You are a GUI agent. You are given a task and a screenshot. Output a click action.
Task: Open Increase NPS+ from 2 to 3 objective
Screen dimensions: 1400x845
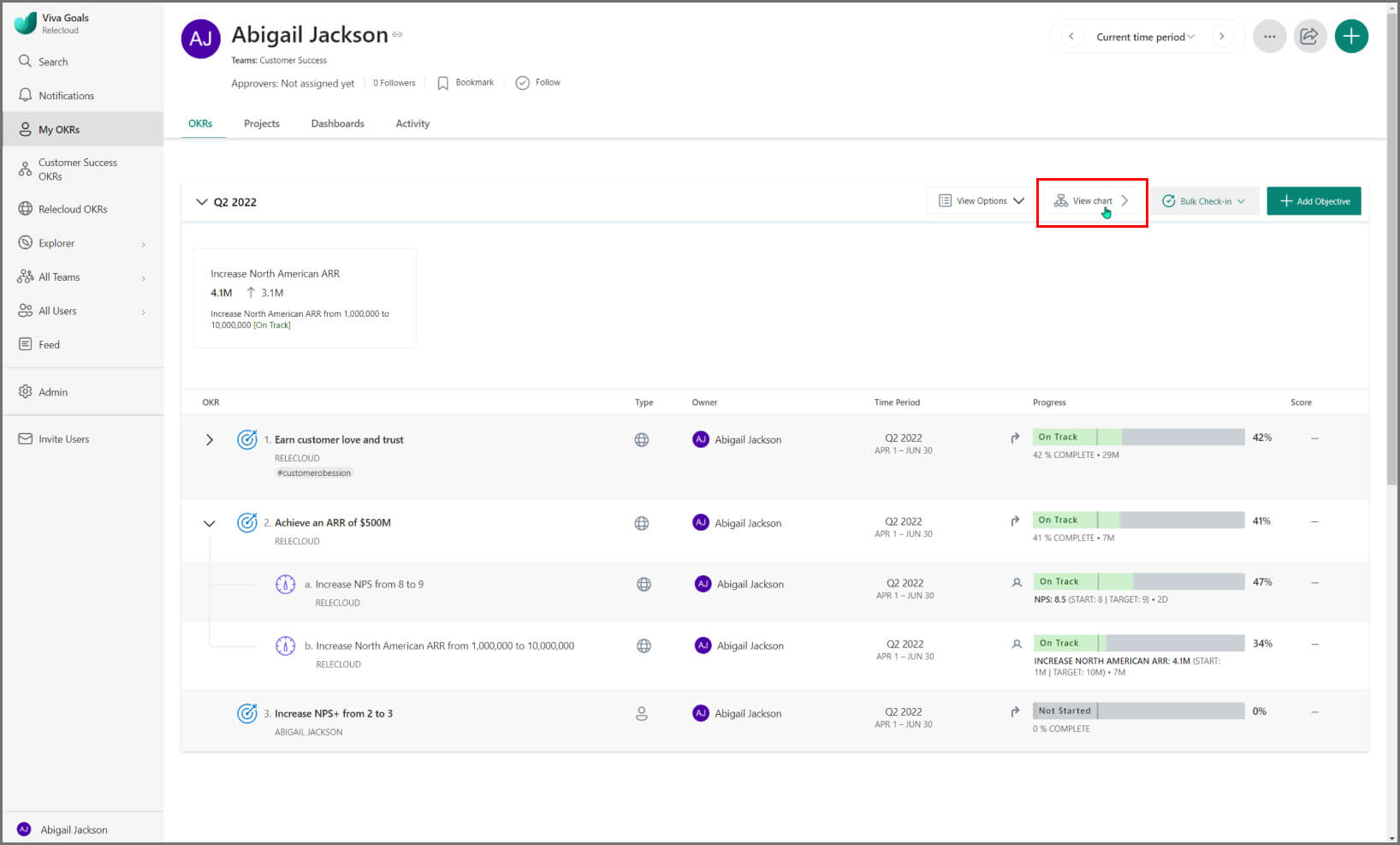334,714
